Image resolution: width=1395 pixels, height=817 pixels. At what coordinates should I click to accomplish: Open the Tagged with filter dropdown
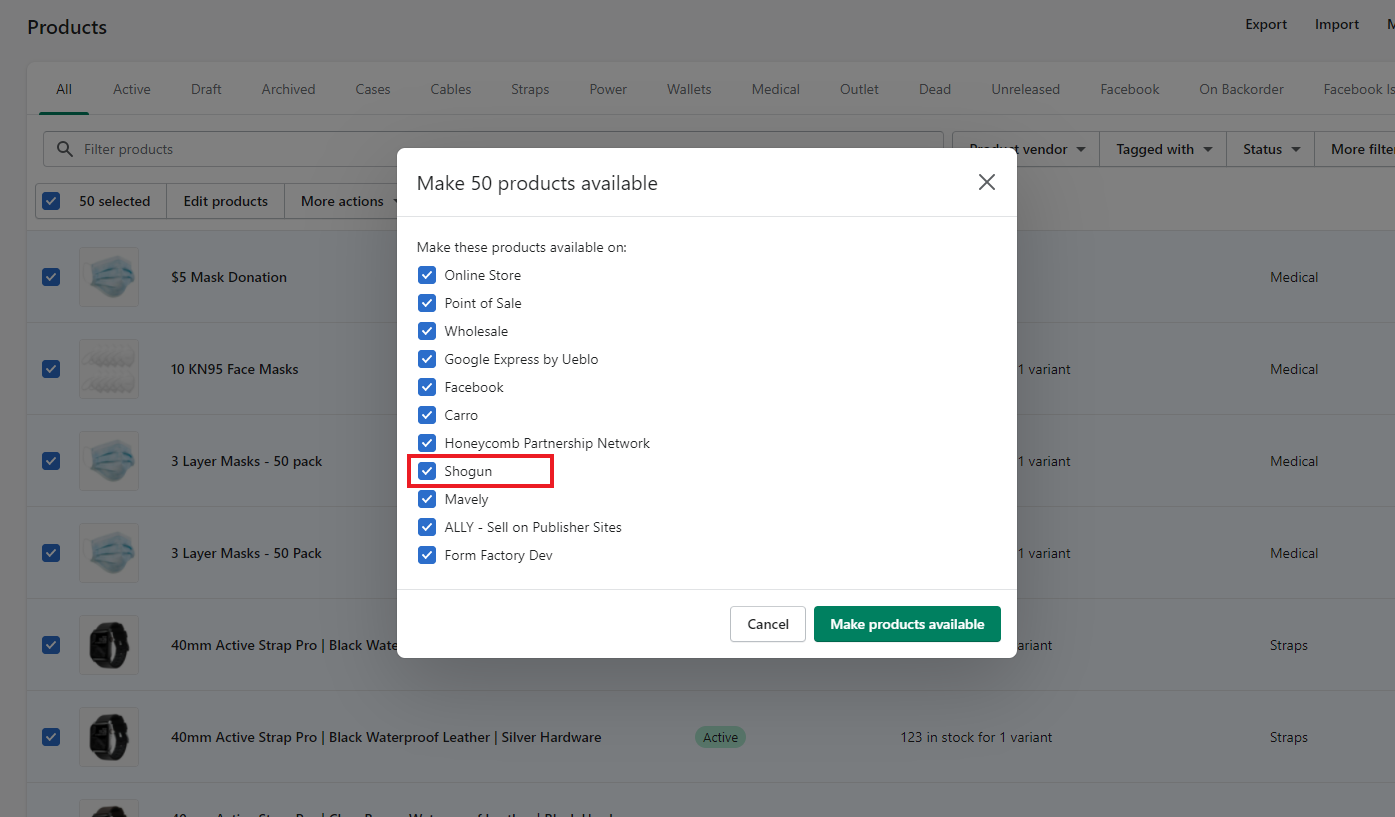(1164, 149)
